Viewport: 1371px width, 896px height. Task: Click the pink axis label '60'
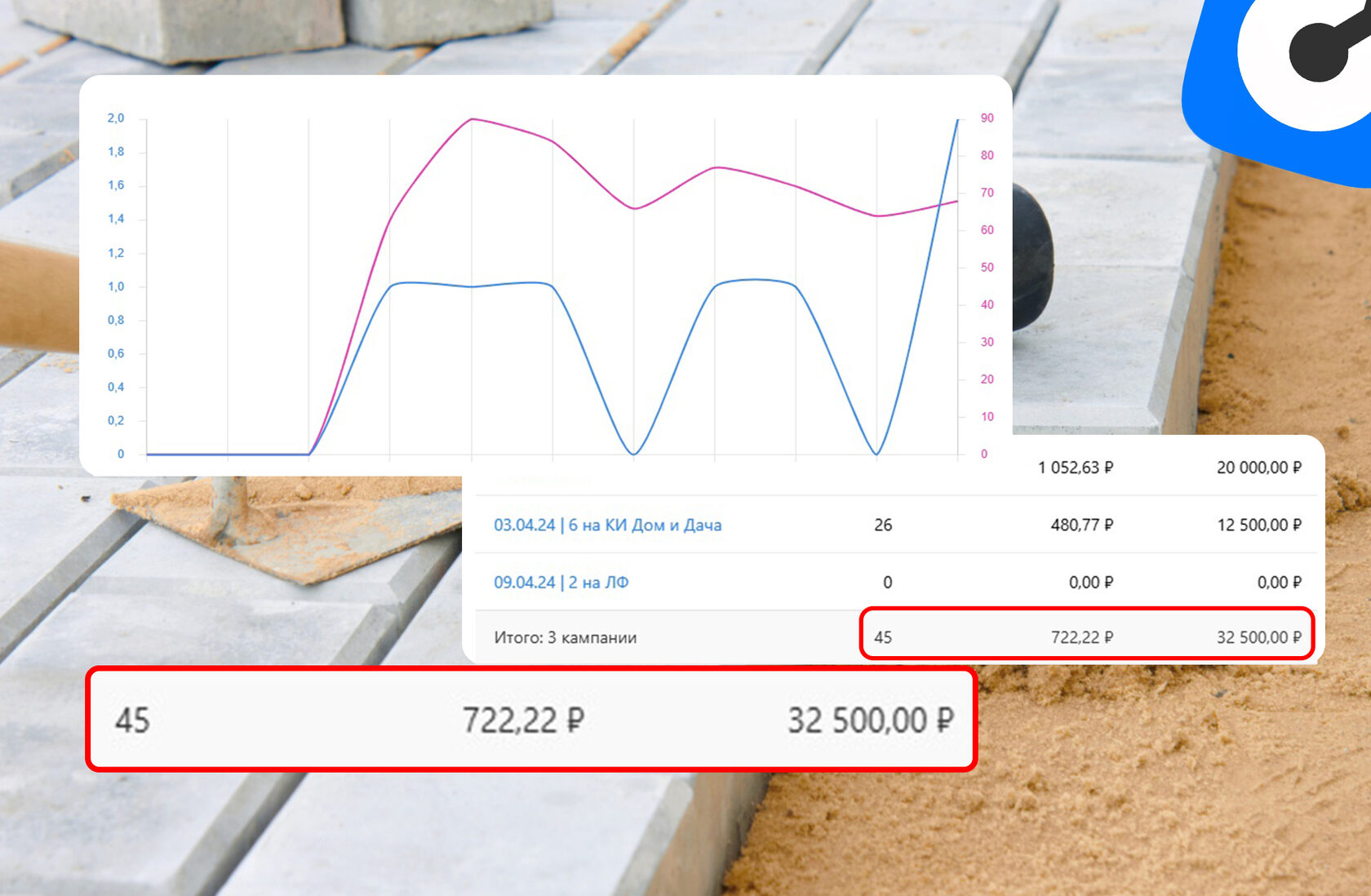pos(987,230)
